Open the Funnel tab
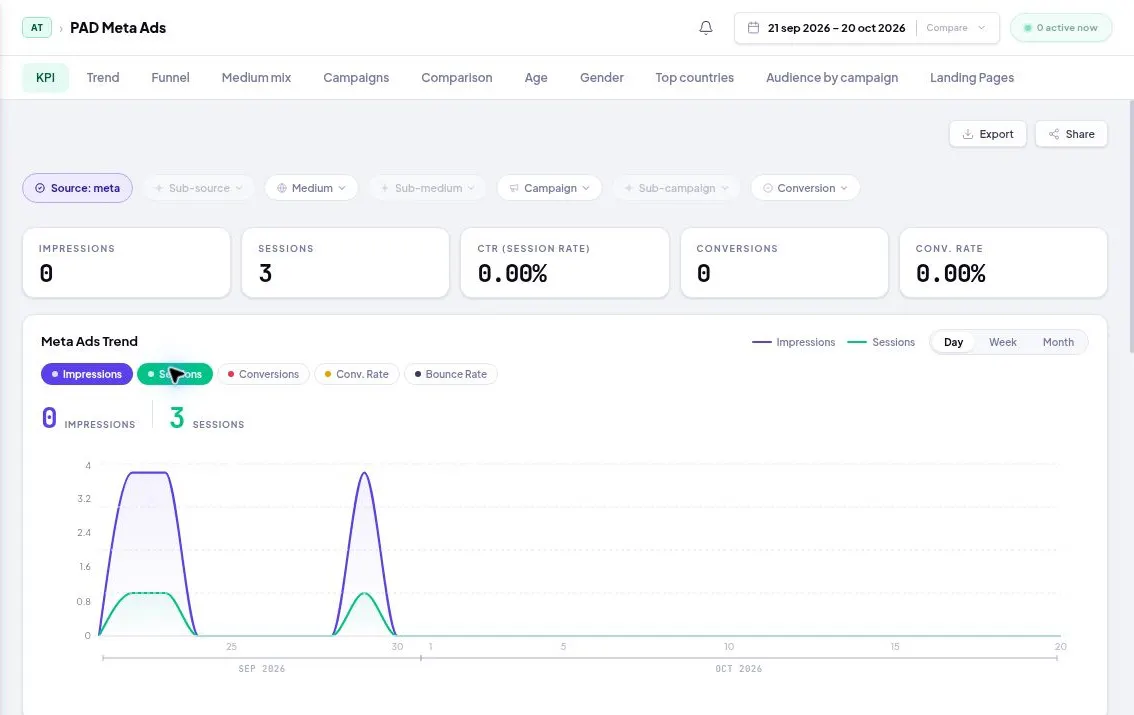The image size is (1134, 715). coord(171,77)
